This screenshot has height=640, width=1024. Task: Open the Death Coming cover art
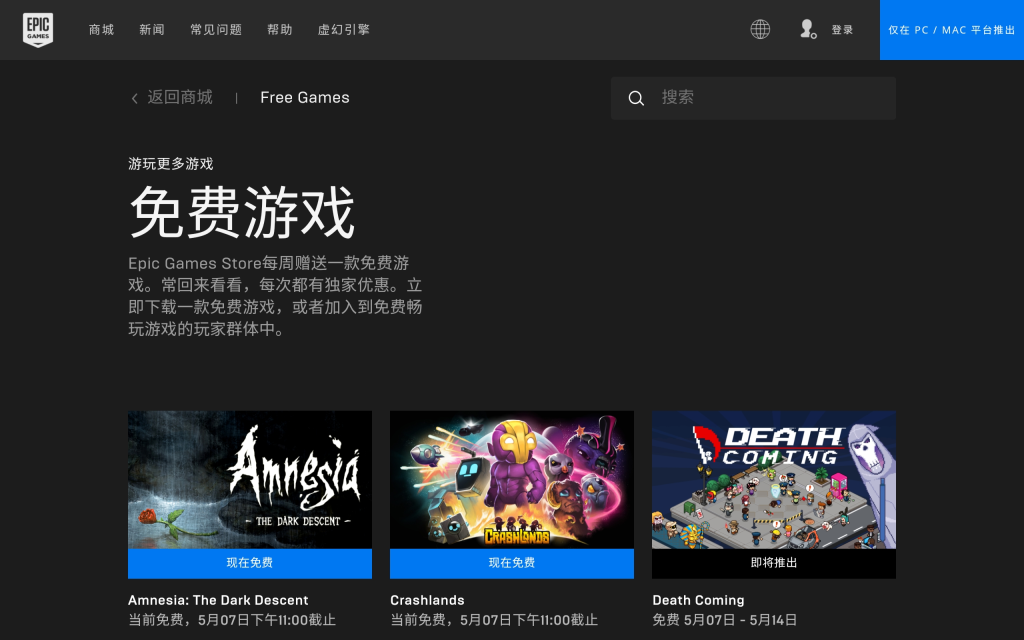pos(774,479)
